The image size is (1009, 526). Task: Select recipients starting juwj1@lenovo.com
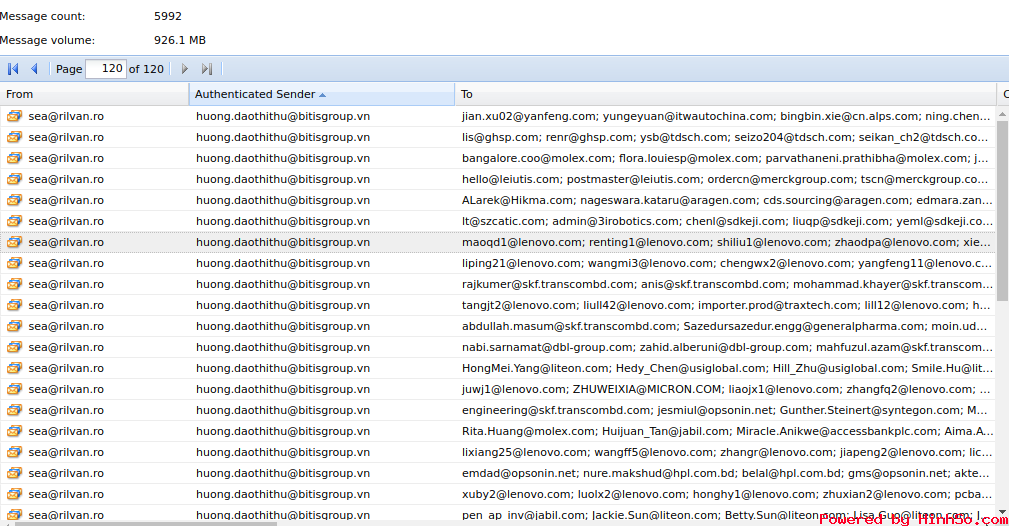point(726,389)
